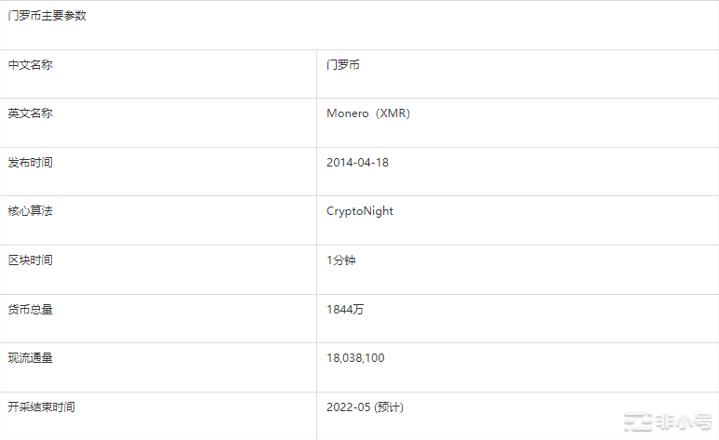Select the 现流通量 label cell

(30, 359)
